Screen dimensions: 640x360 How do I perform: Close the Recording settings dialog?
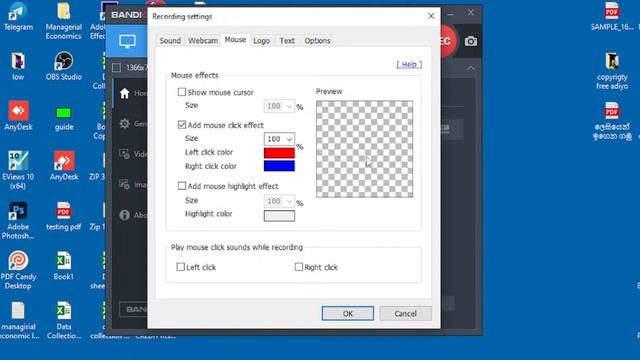[x=431, y=16]
